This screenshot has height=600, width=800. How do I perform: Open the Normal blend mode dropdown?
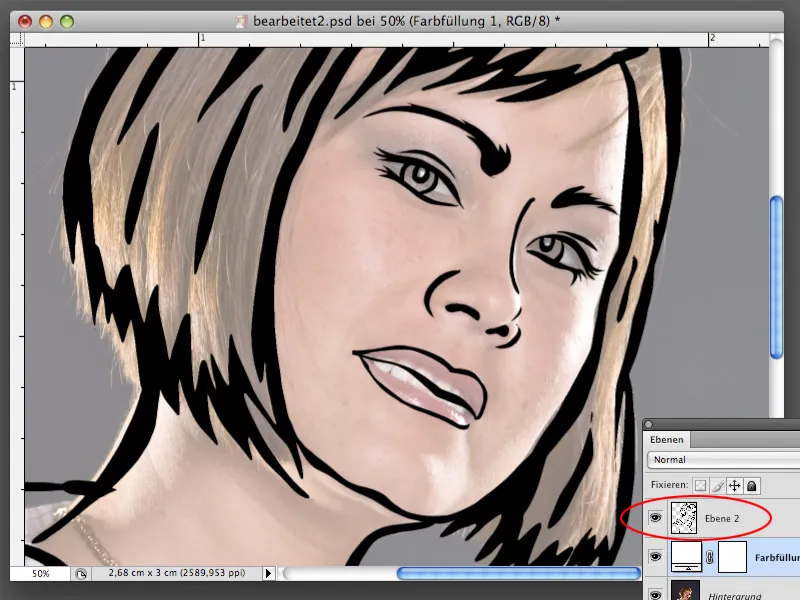(723, 460)
